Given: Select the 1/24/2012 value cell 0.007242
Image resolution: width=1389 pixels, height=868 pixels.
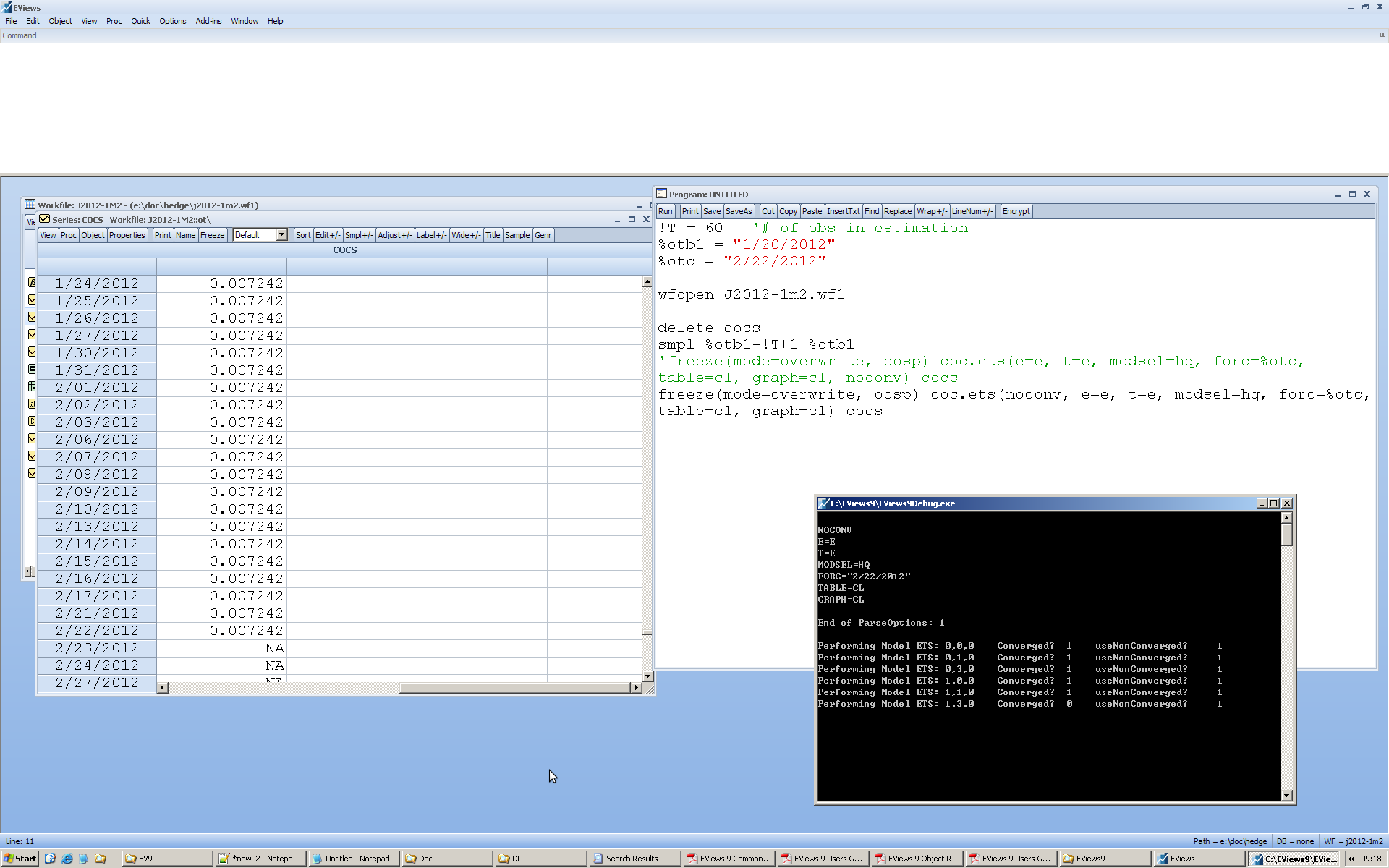Looking at the screenshot, I should (x=222, y=284).
